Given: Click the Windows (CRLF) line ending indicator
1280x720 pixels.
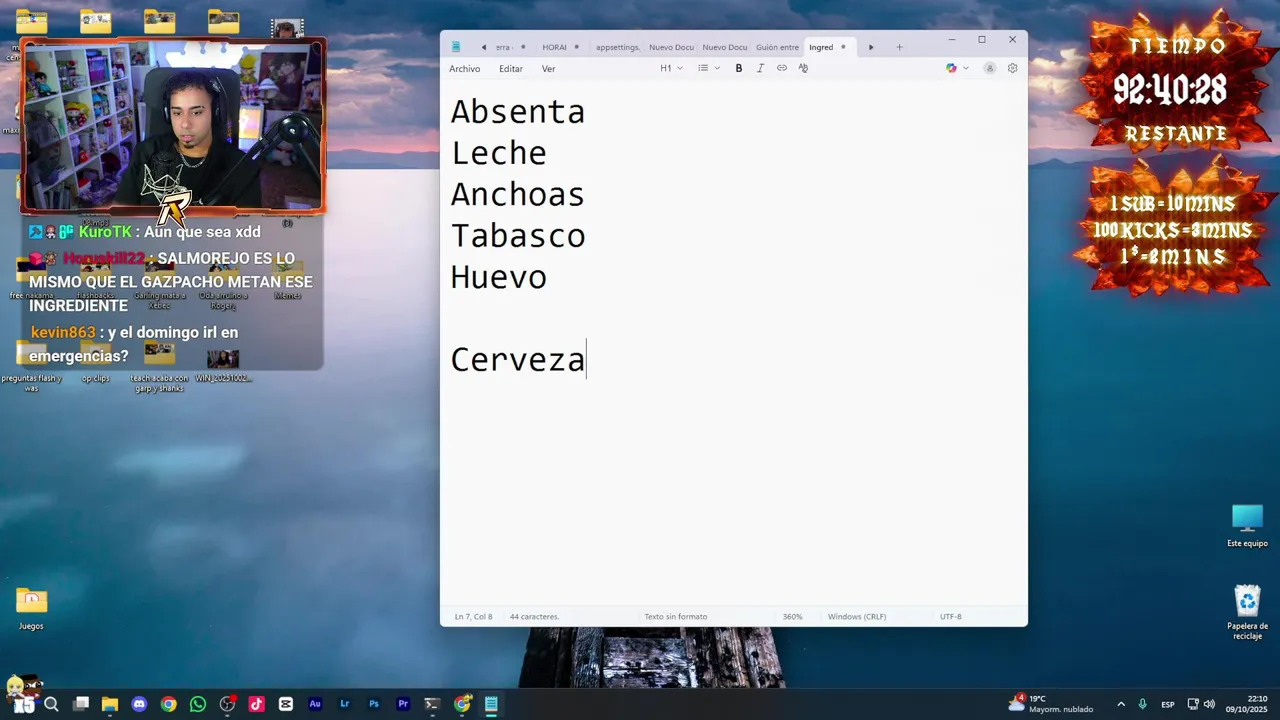Looking at the screenshot, I should [857, 617].
